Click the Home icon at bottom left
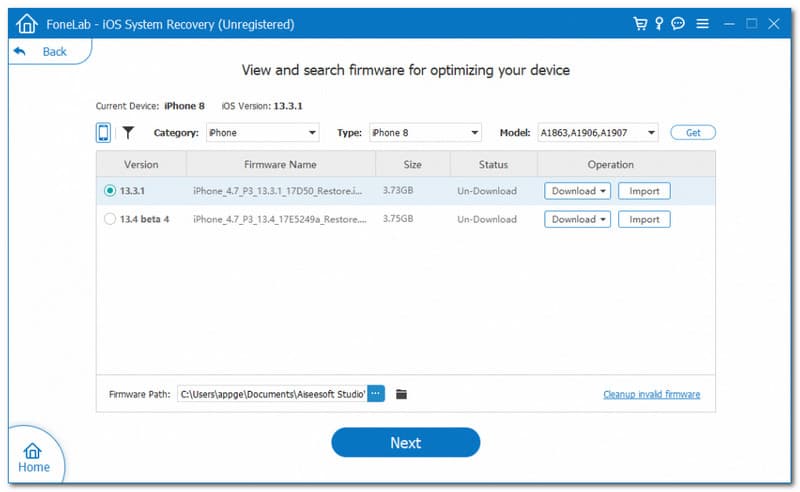 pos(33,451)
